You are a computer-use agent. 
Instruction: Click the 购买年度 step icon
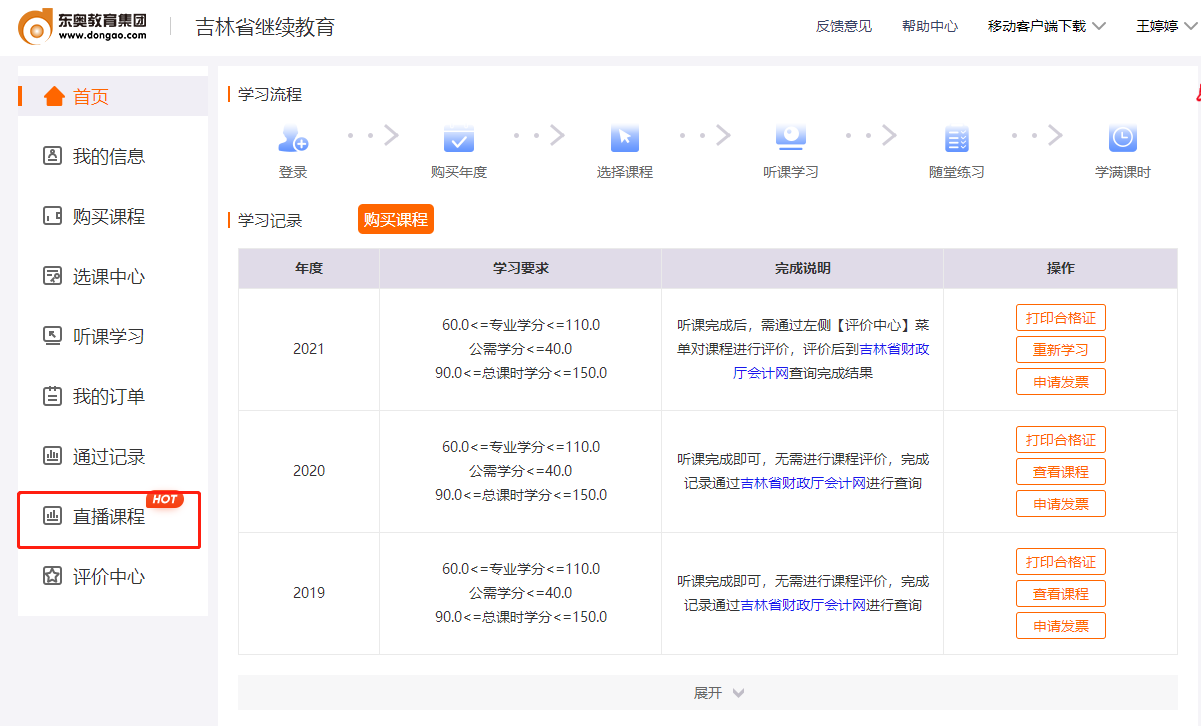pyautogui.click(x=459, y=137)
